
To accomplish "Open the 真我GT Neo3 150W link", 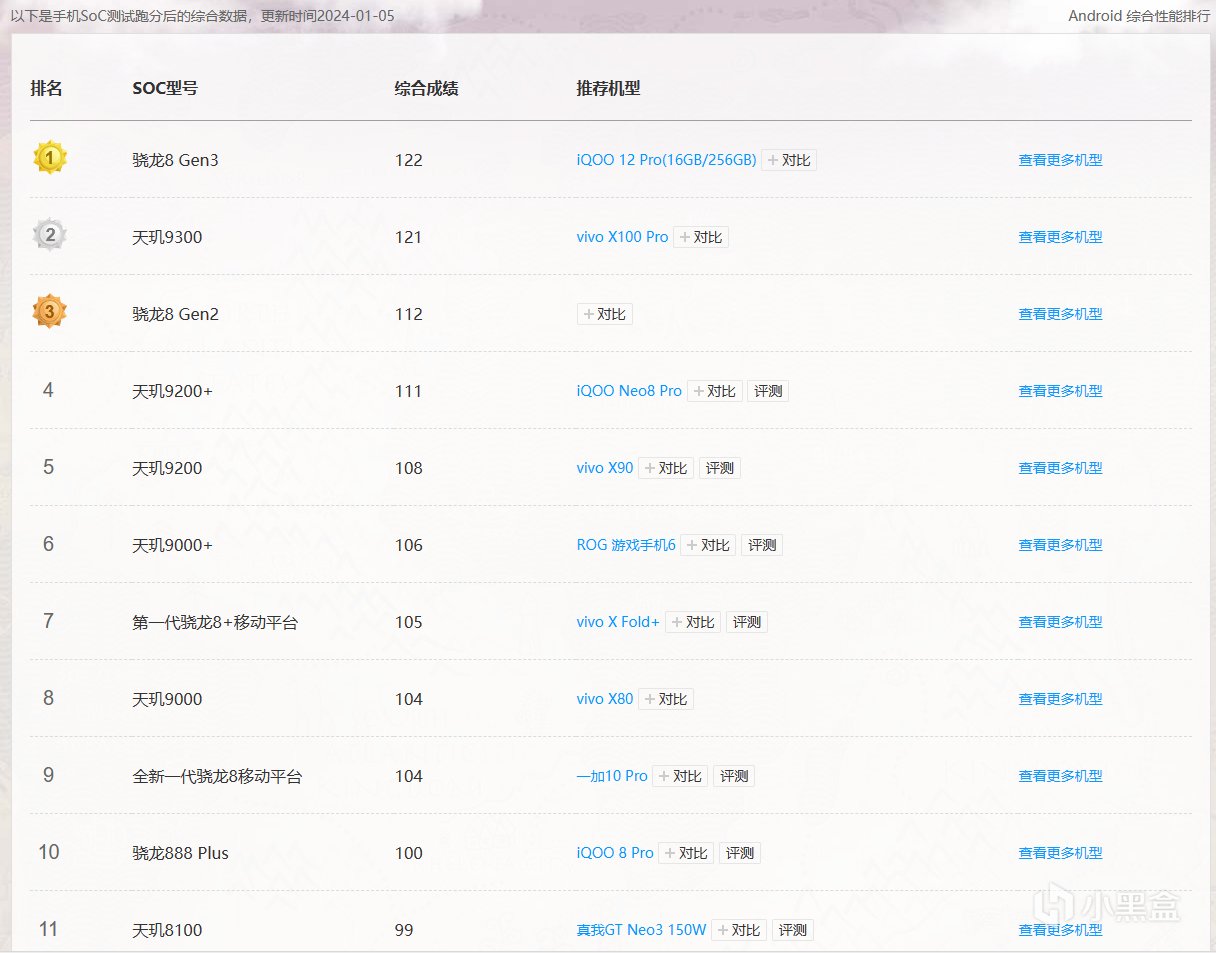I will (x=641, y=930).
